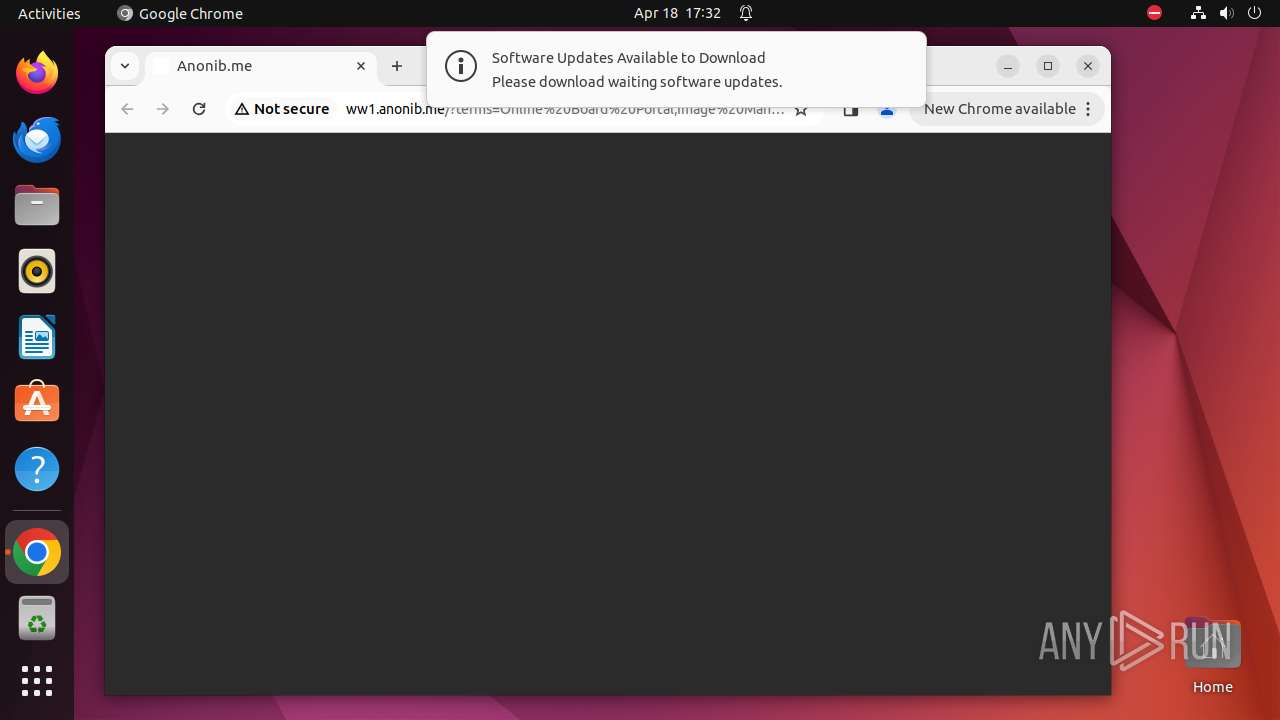The height and width of the screenshot is (720, 1280).
Task: Open Software Updates Available notification
Action: (676, 69)
